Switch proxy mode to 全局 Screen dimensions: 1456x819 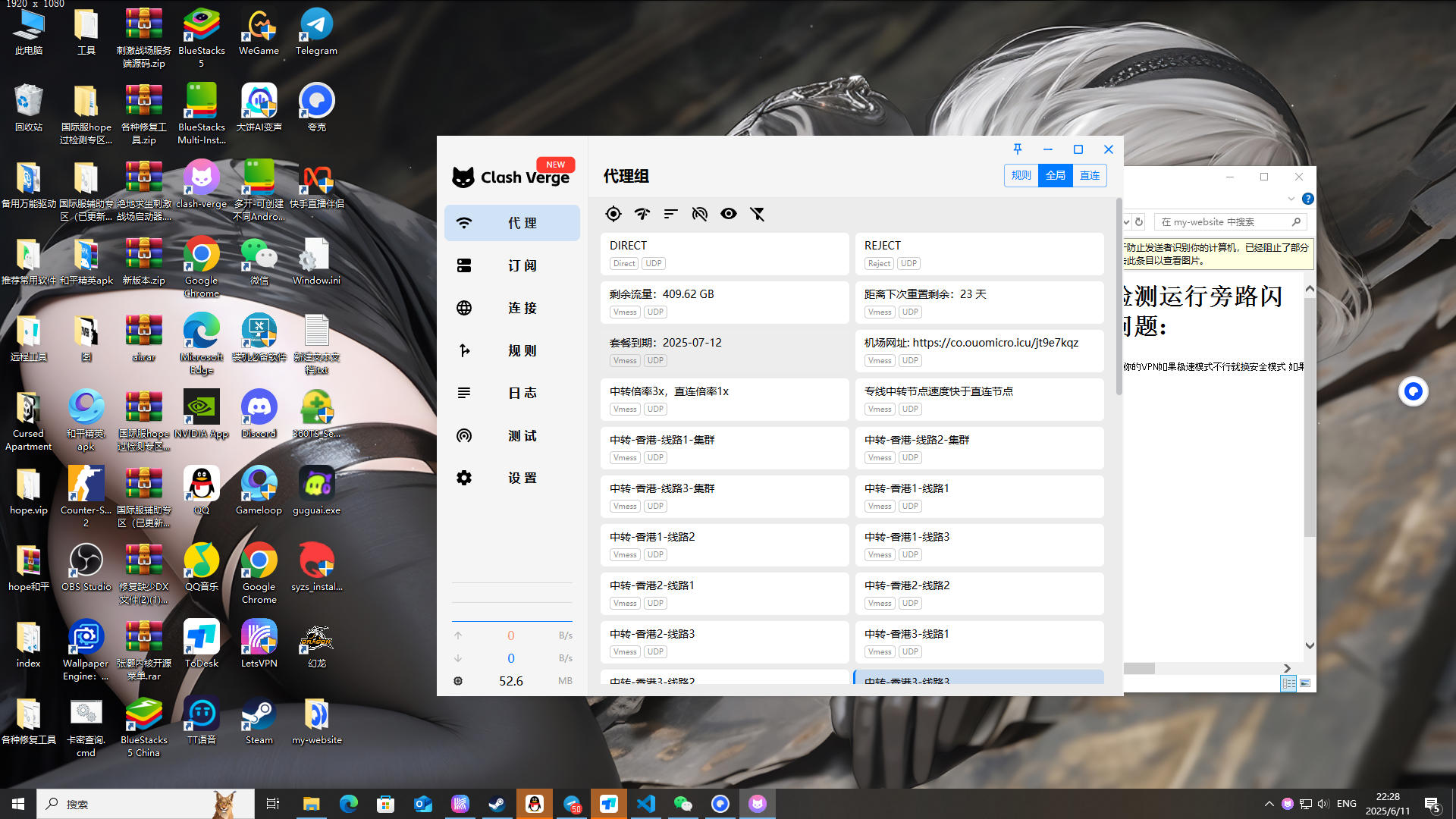[1056, 175]
